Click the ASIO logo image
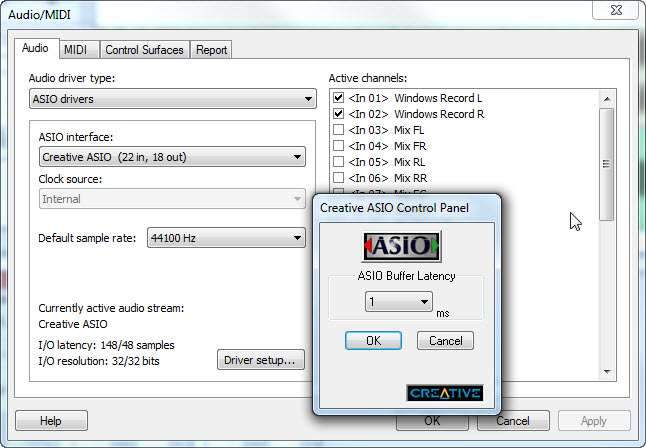The width and height of the screenshot is (646, 448). pyautogui.click(x=402, y=246)
